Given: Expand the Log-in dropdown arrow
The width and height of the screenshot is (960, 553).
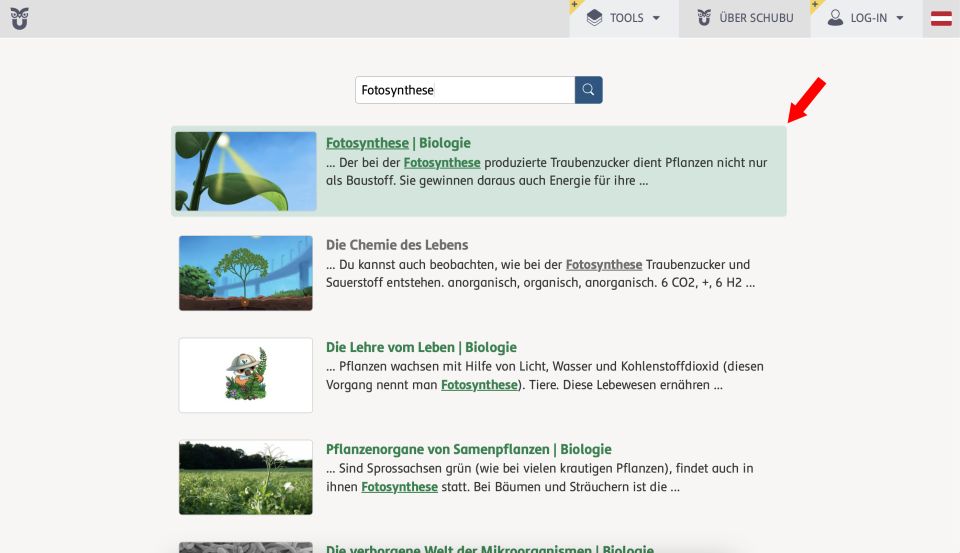Looking at the screenshot, I should pyautogui.click(x=900, y=18).
